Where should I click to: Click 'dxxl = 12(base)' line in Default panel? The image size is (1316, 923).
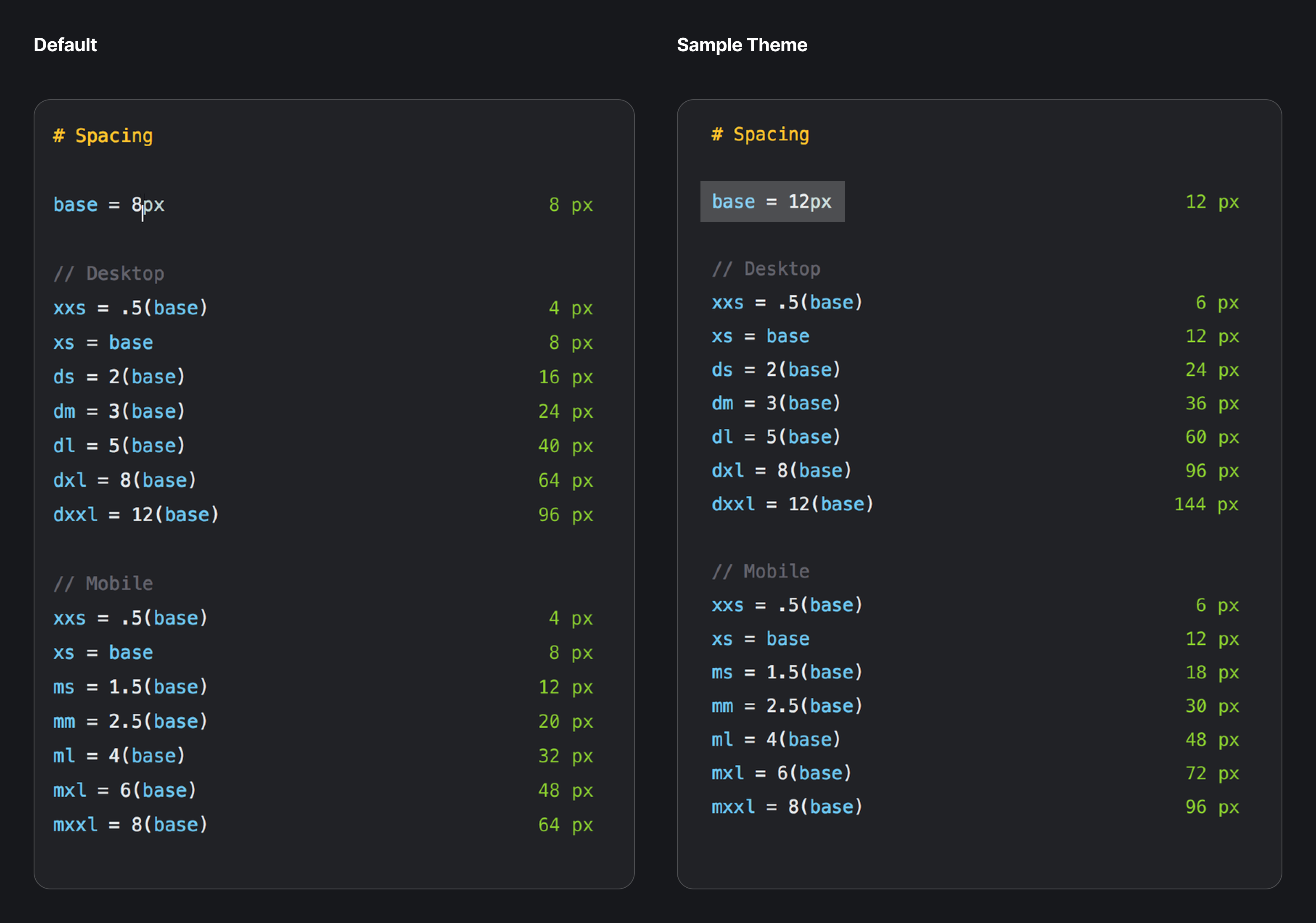coord(136,514)
